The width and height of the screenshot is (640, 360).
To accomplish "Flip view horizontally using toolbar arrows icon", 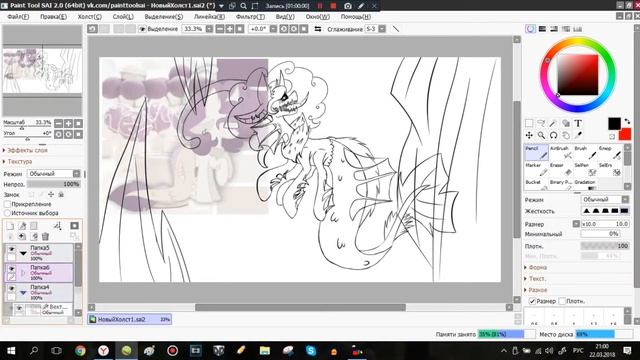I will click(x=318, y=29).
